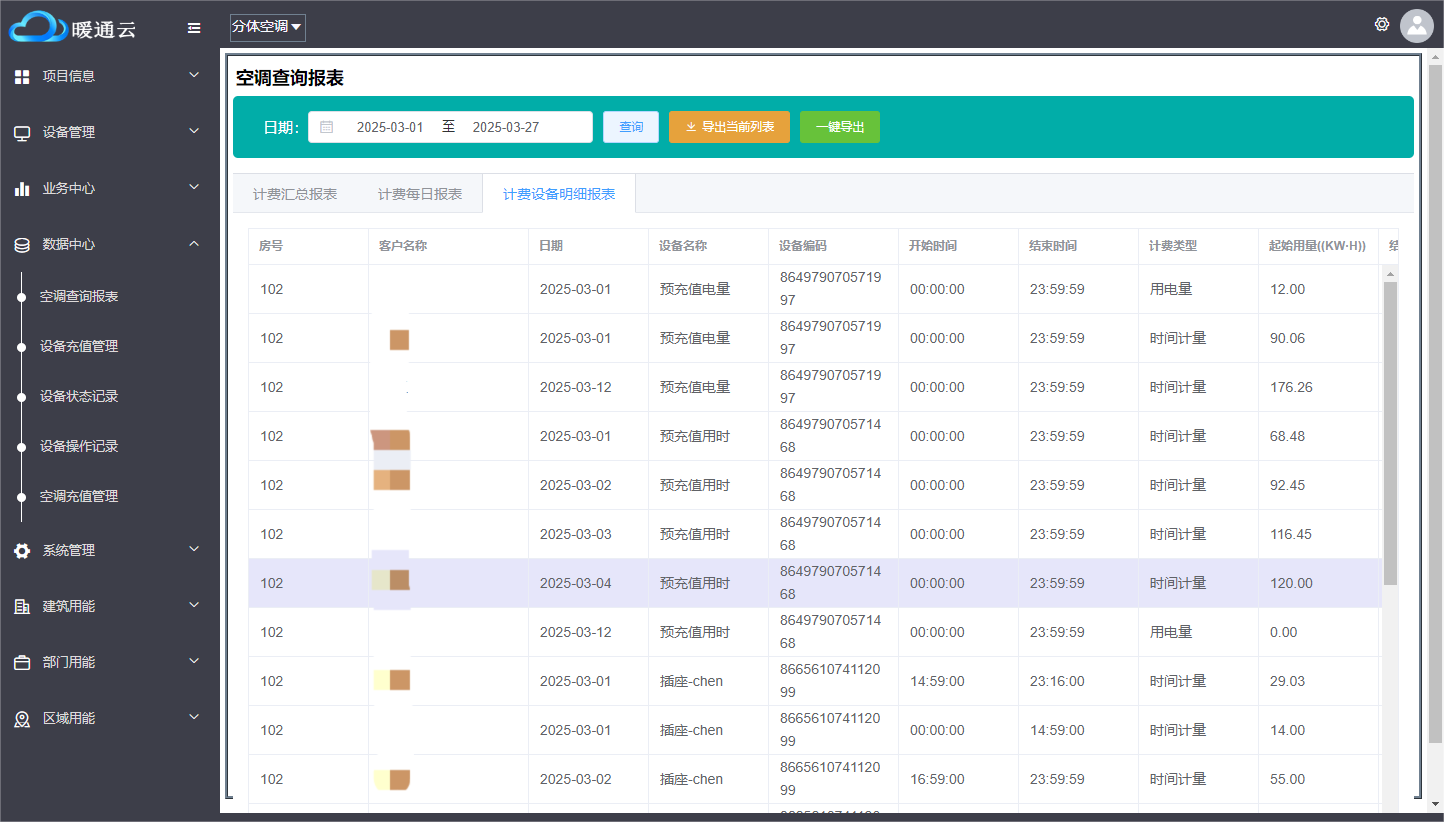
Task: Click the 客户名称 column header
Action: coord(448,246)
